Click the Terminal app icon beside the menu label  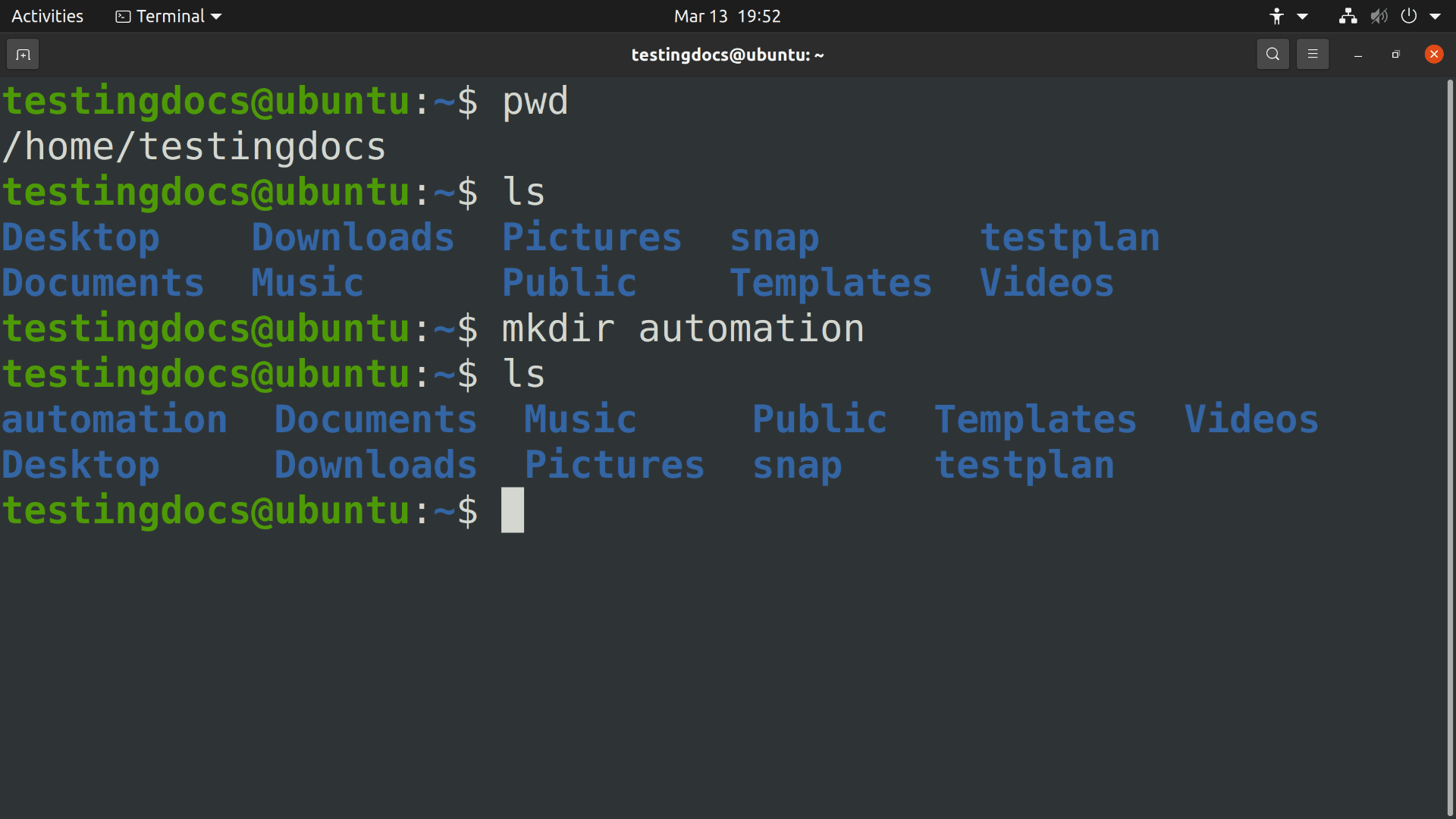tap(124, 16)
